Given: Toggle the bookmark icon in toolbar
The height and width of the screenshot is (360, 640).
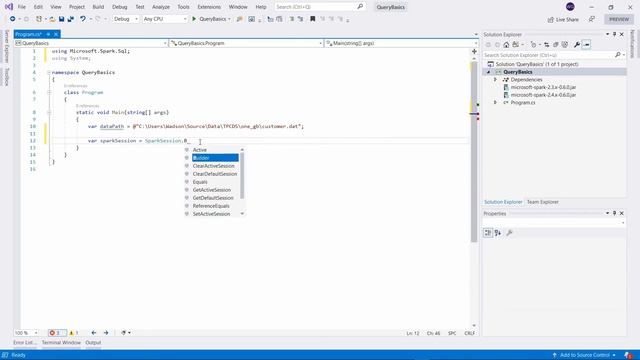Looking at the screenshot, I should 313,19.
